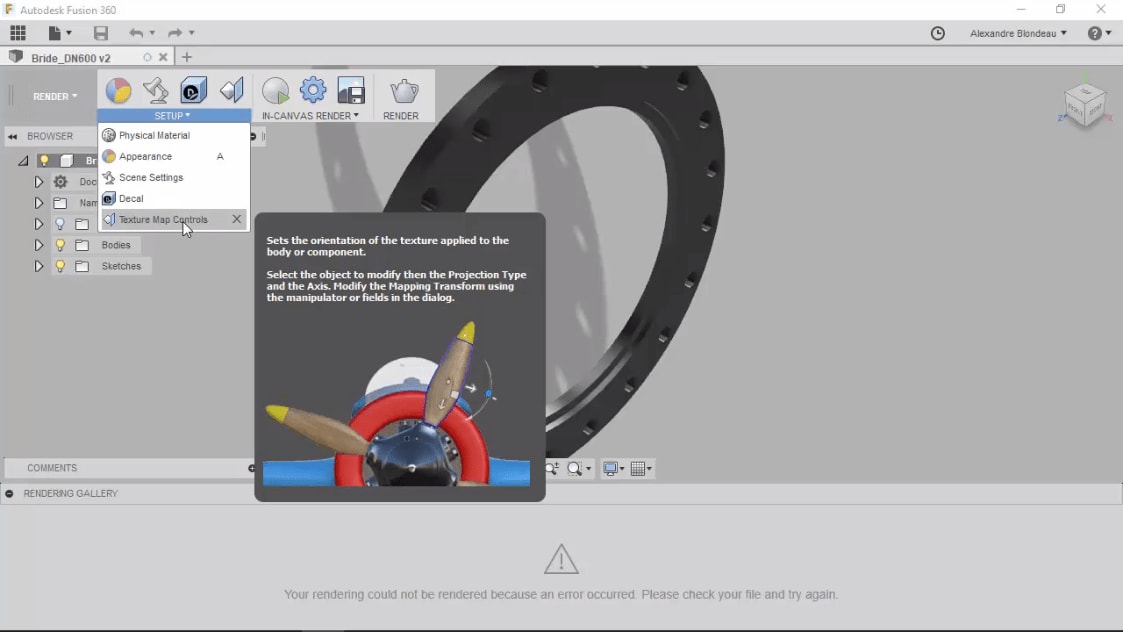Open the File menu dropdown arrow

[69, 33]
